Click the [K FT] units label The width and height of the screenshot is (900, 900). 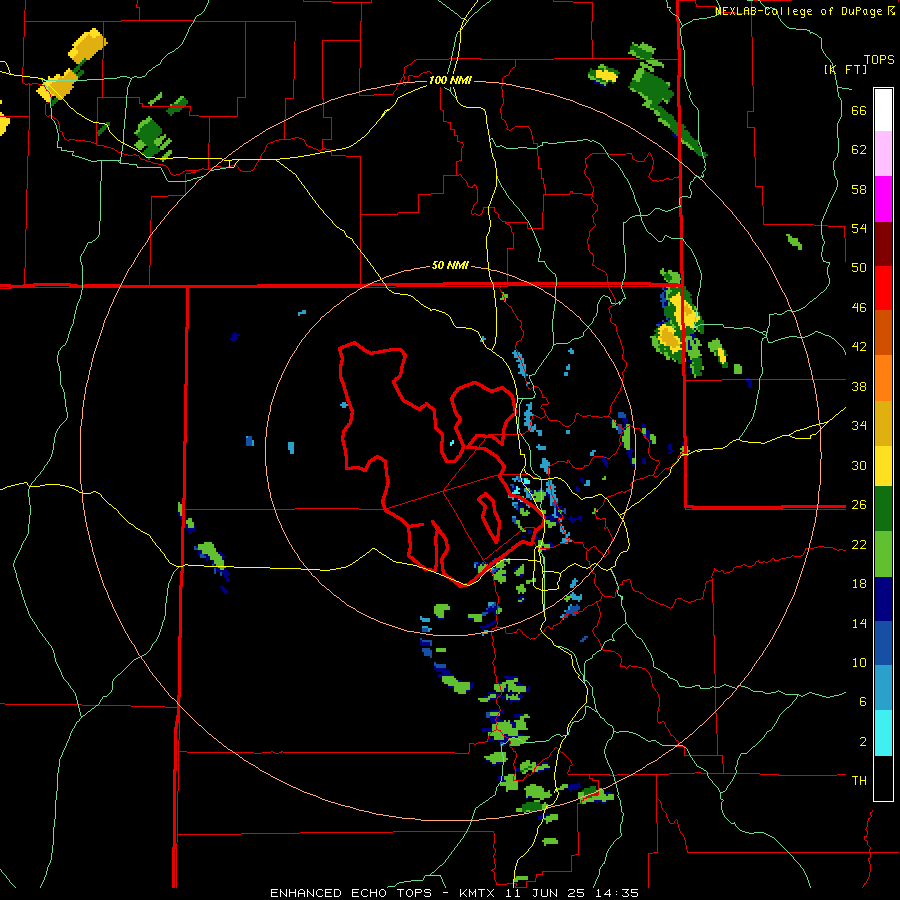845,69
